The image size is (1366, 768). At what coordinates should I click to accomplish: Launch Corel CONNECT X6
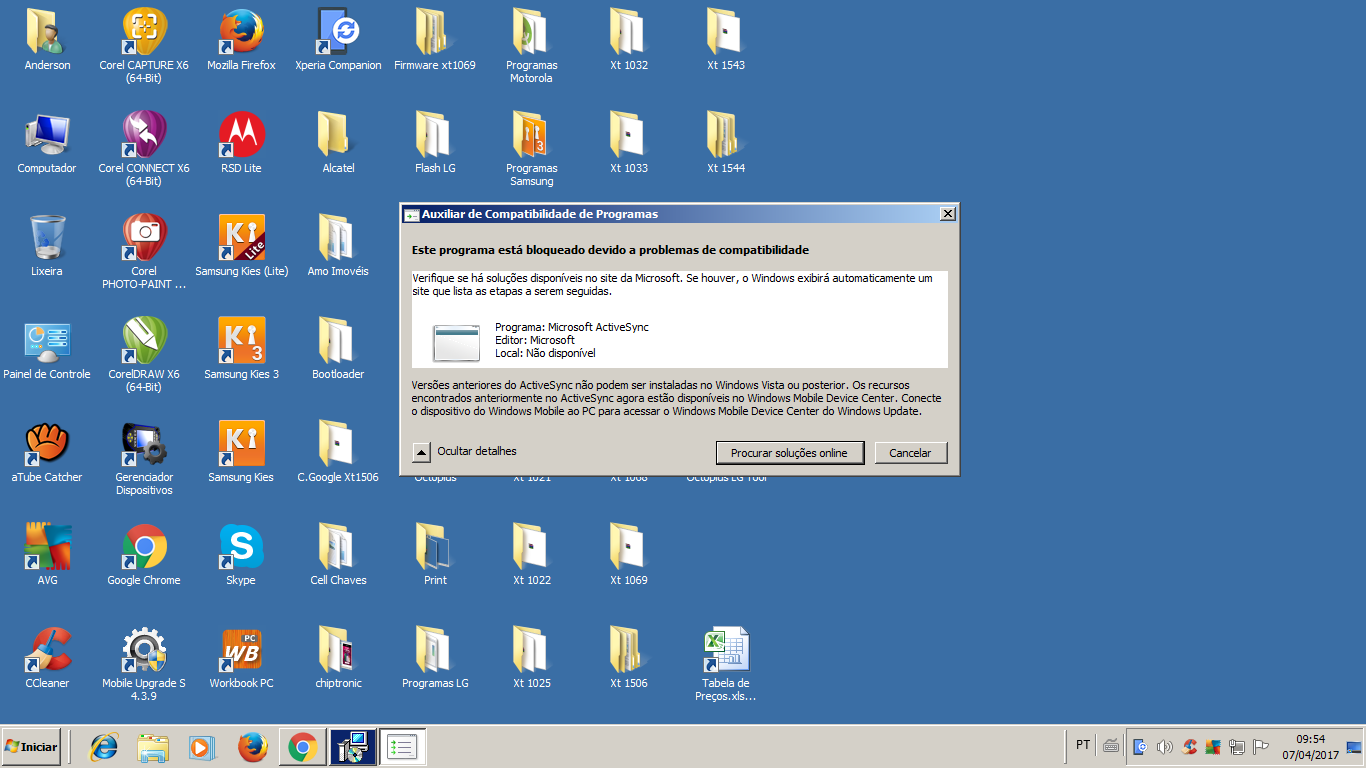tap(144, 149)
